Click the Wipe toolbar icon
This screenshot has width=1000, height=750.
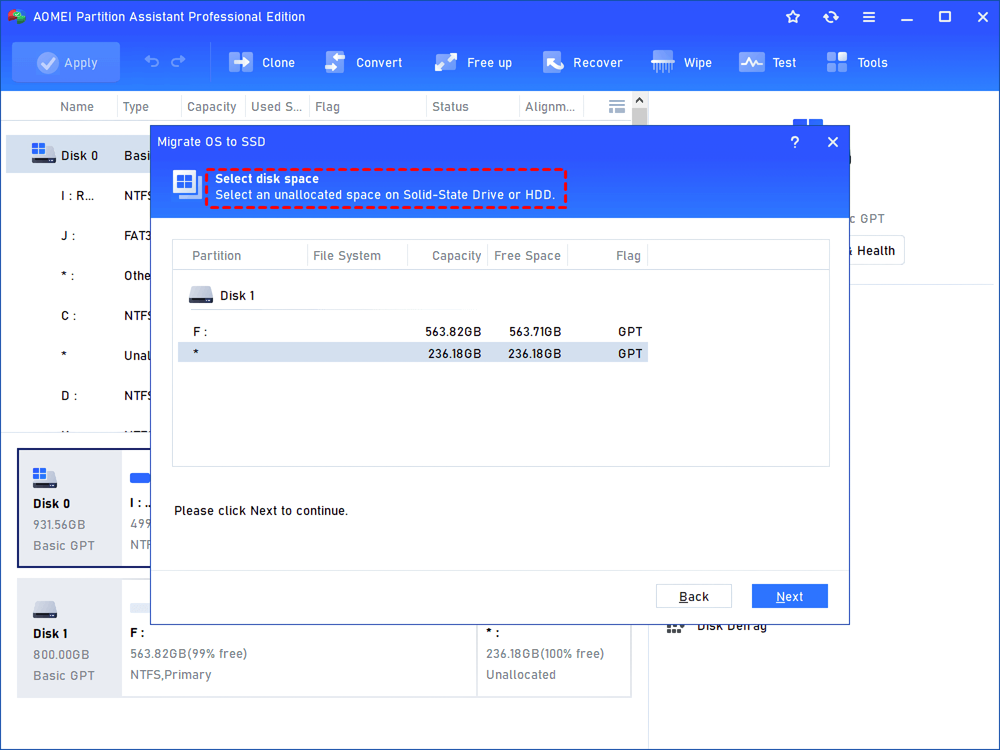pos(663,62)
